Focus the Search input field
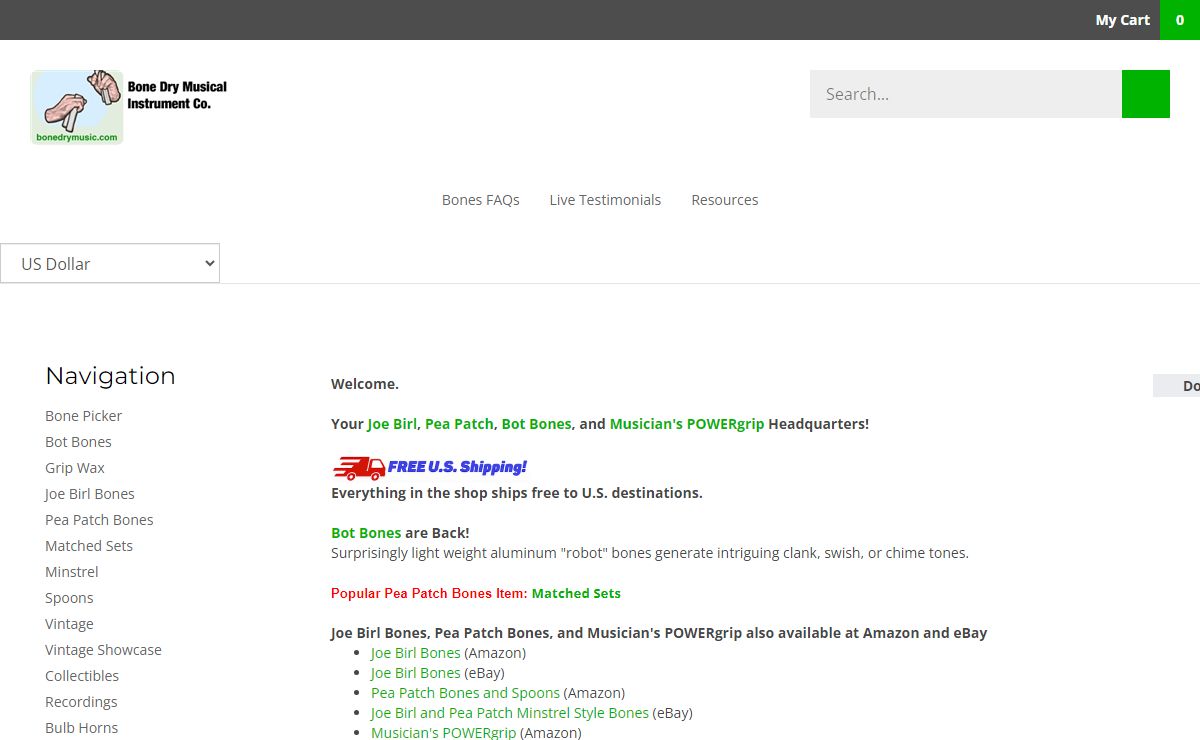Viewport: 1200px width, 740px height. [966, 94]
